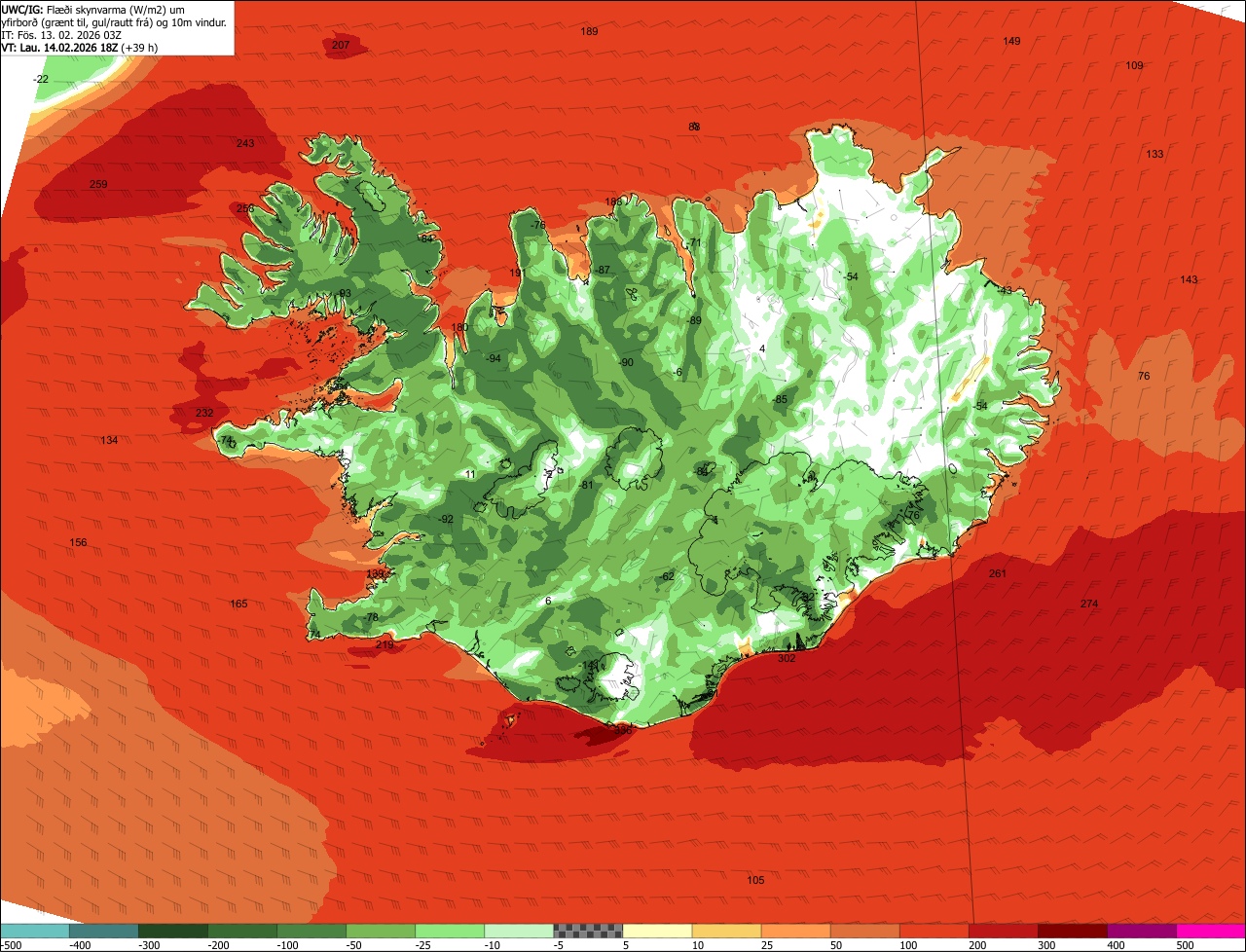
Task: Click the map value 259 in the northwest sea
Action: click(x=98, y=184)
